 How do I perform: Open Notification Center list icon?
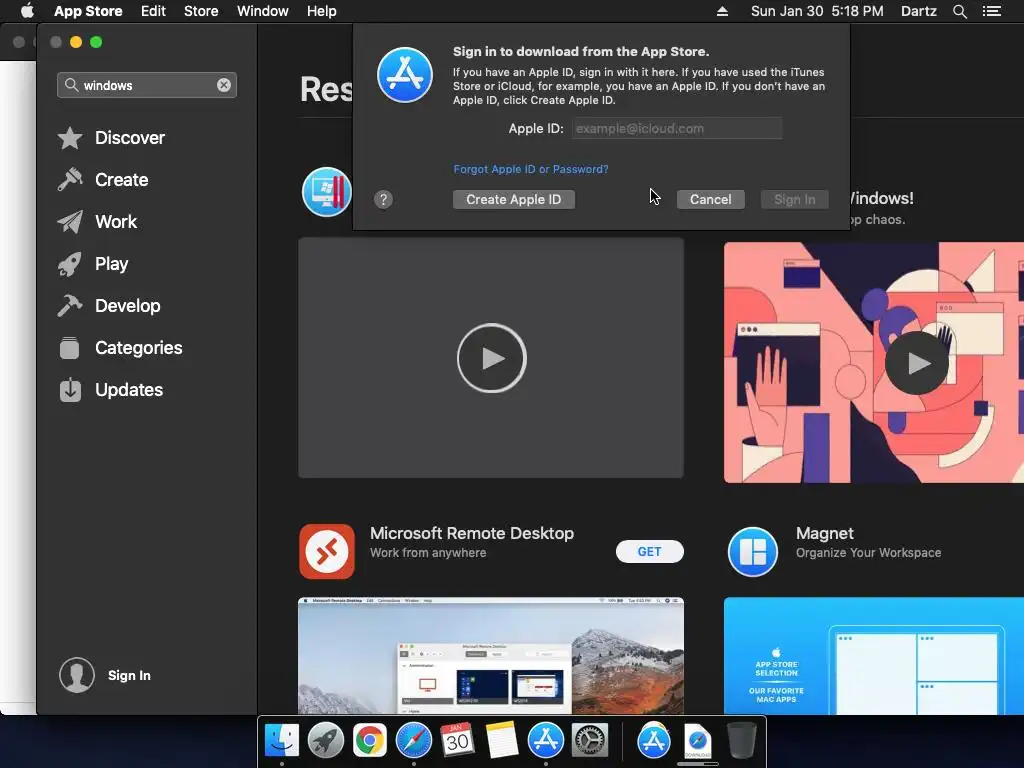tap(992, 11)
